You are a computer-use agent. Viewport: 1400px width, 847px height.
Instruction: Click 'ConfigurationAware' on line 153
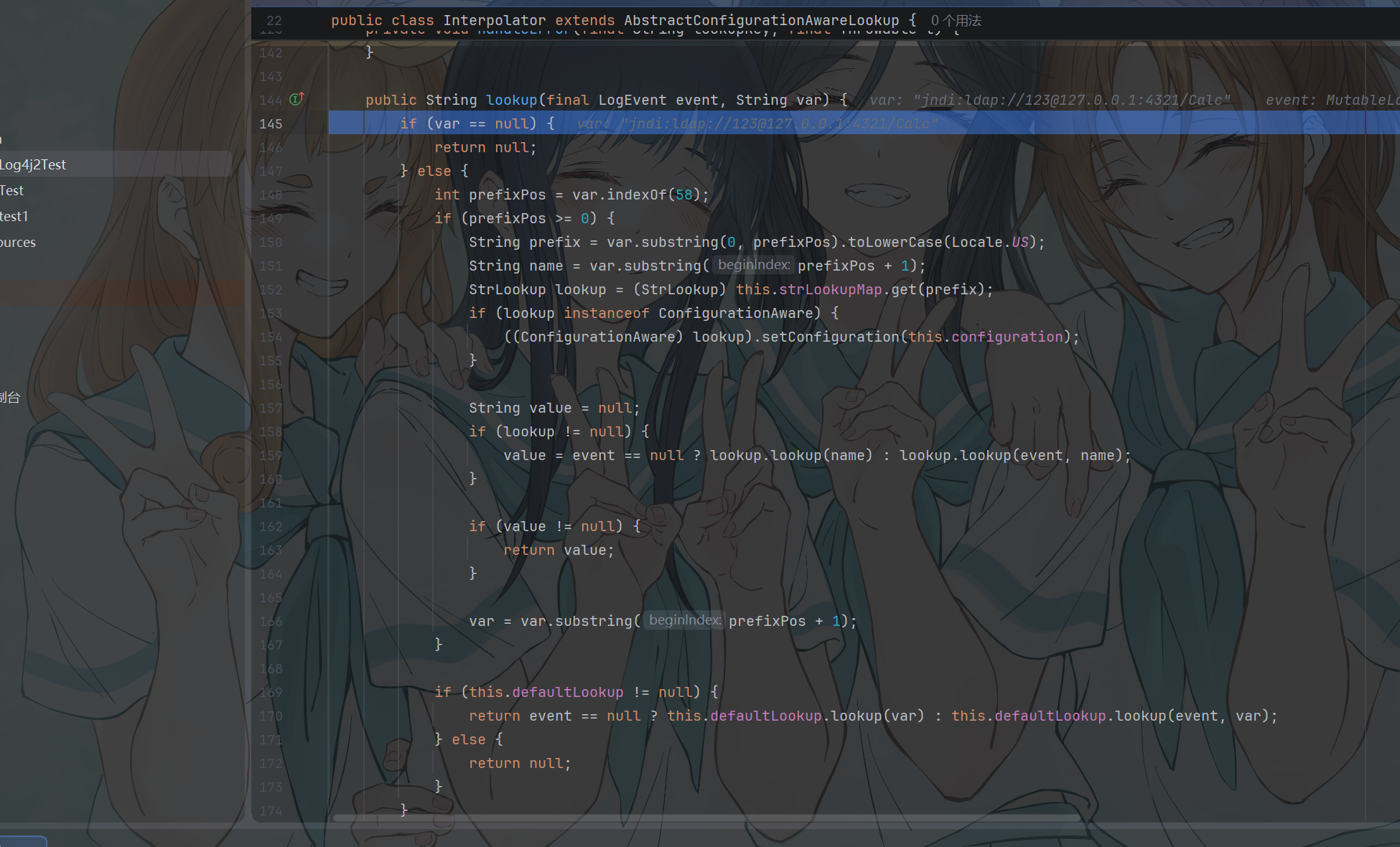tap(735, 313)
